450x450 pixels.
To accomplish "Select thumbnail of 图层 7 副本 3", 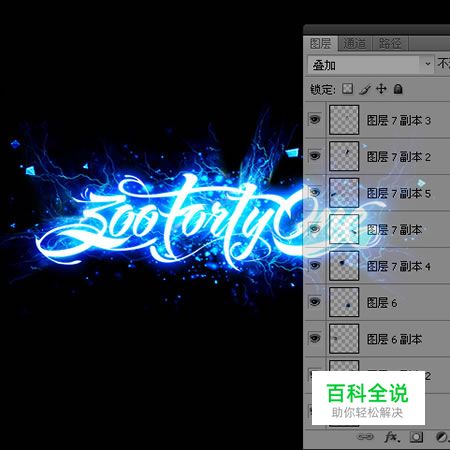I will (x=344, y=120).
